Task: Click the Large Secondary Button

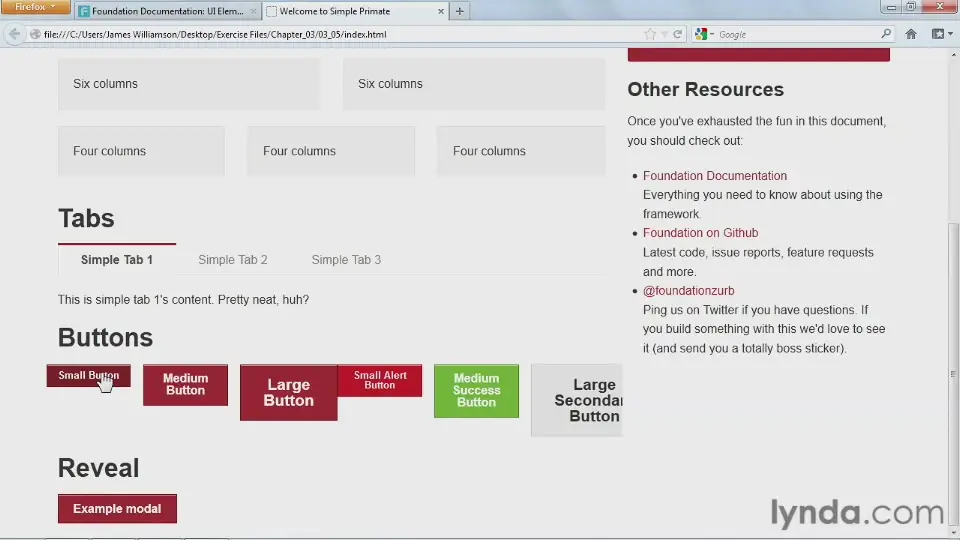Action: click(577, 400)
